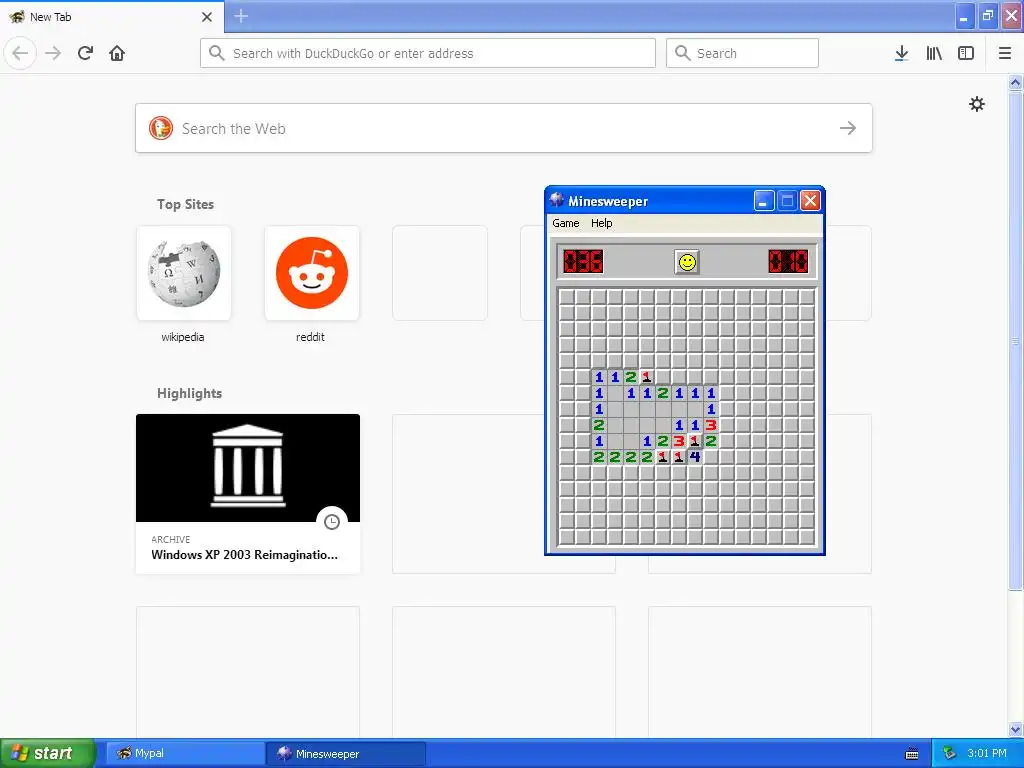Viewport: 1024px width, 768px height.
Task: Focus the Search the Web field
Action: tap(504, 128)
